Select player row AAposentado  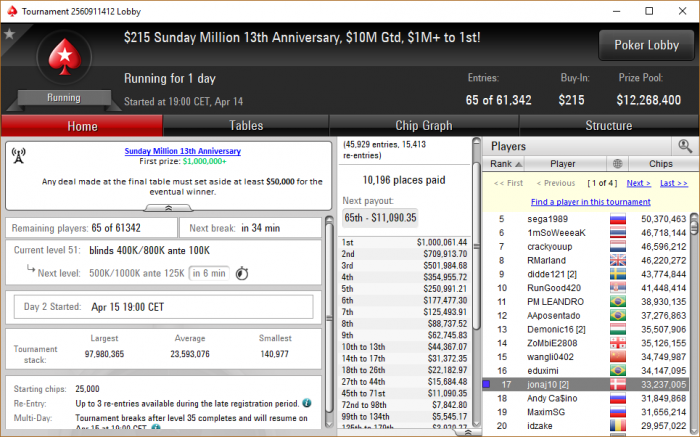click(586, 316)
